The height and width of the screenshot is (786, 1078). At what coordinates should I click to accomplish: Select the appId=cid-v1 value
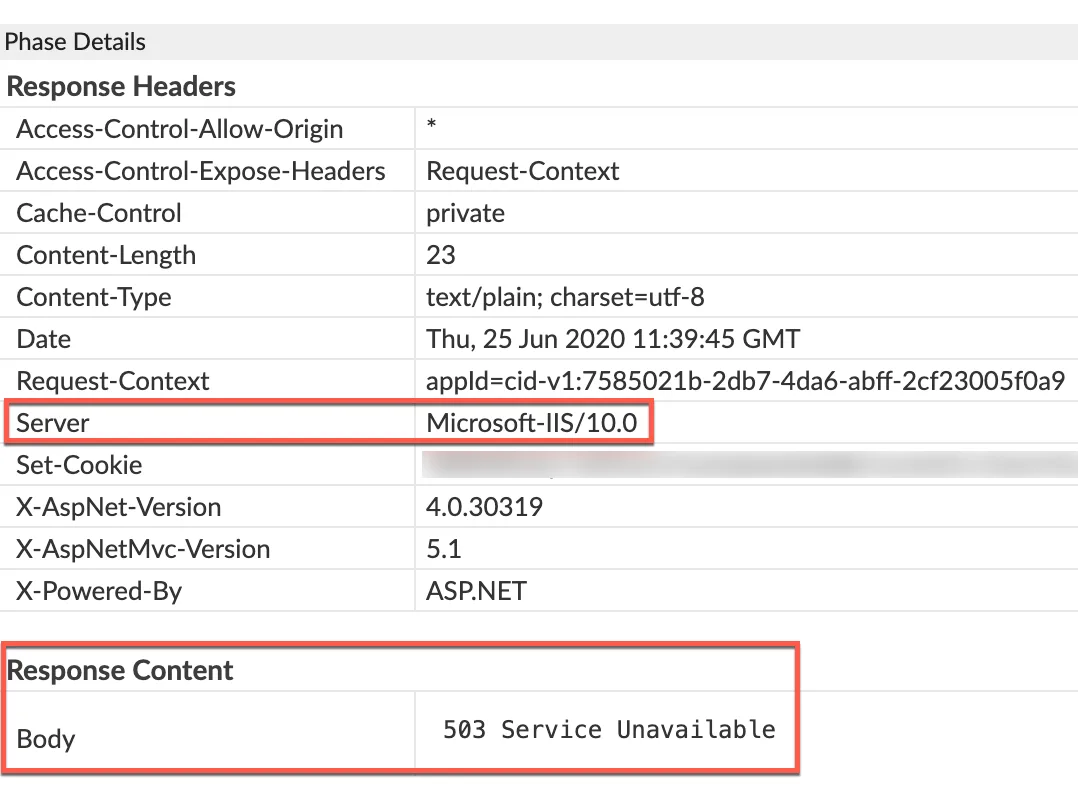point(746,381)
